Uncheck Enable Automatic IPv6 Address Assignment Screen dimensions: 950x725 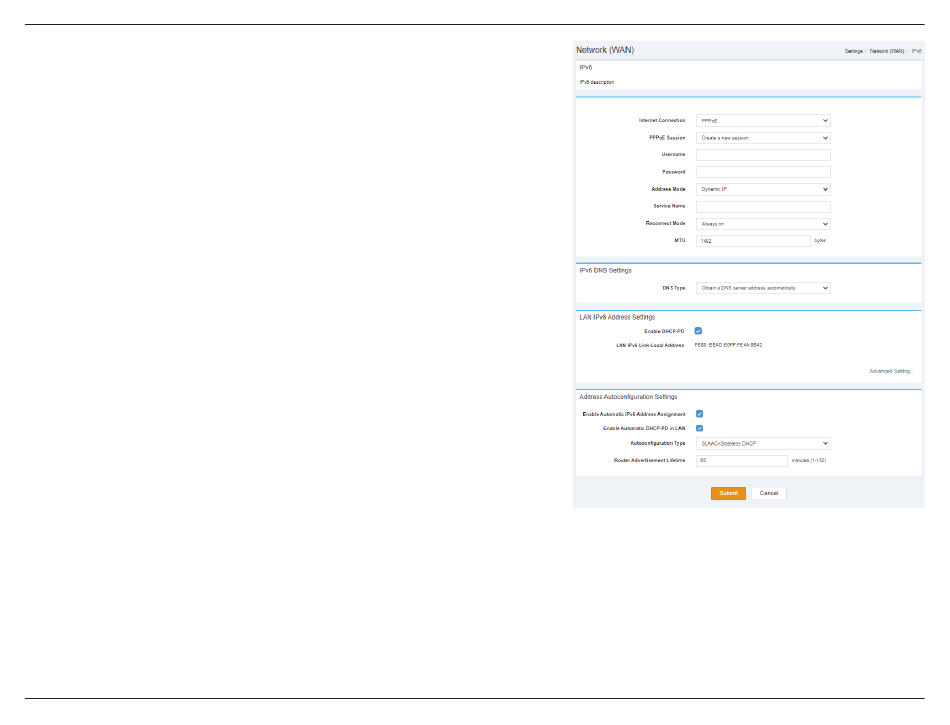(x=700, y=413)
